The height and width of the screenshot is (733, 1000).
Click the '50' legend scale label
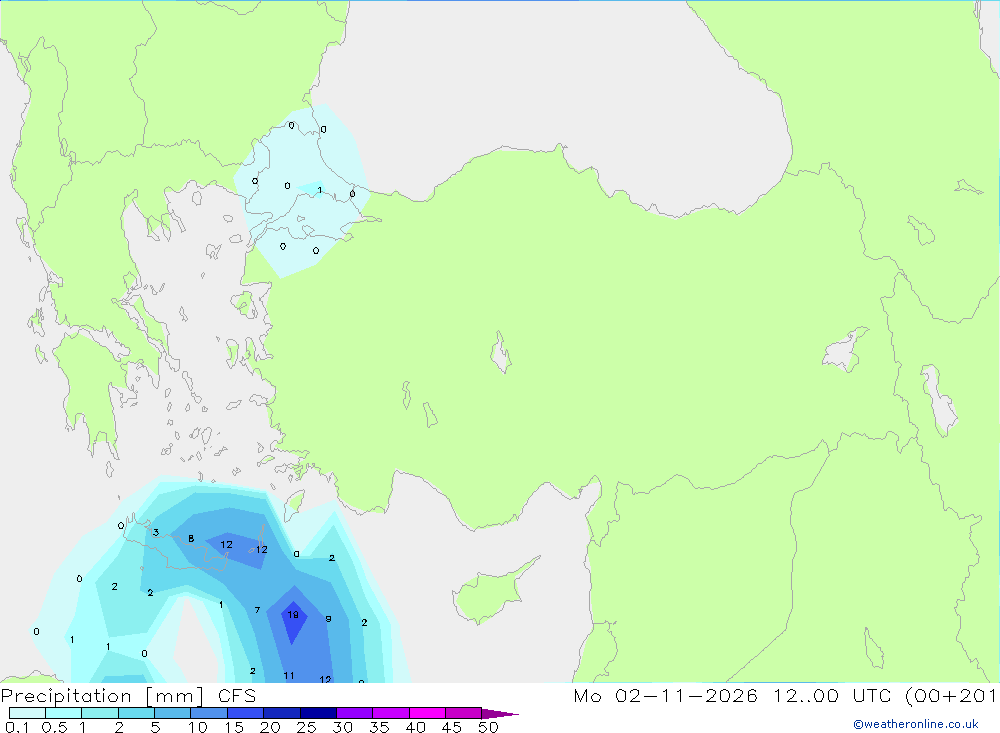click(489, 727)
